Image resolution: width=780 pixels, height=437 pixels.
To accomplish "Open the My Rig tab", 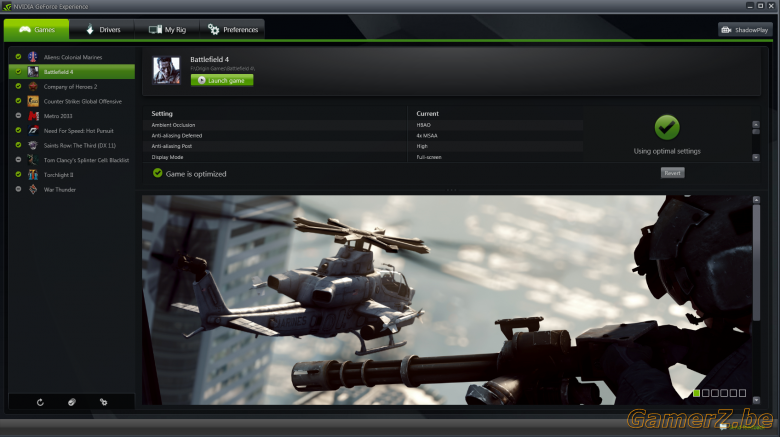I will [x=167, y=29].
